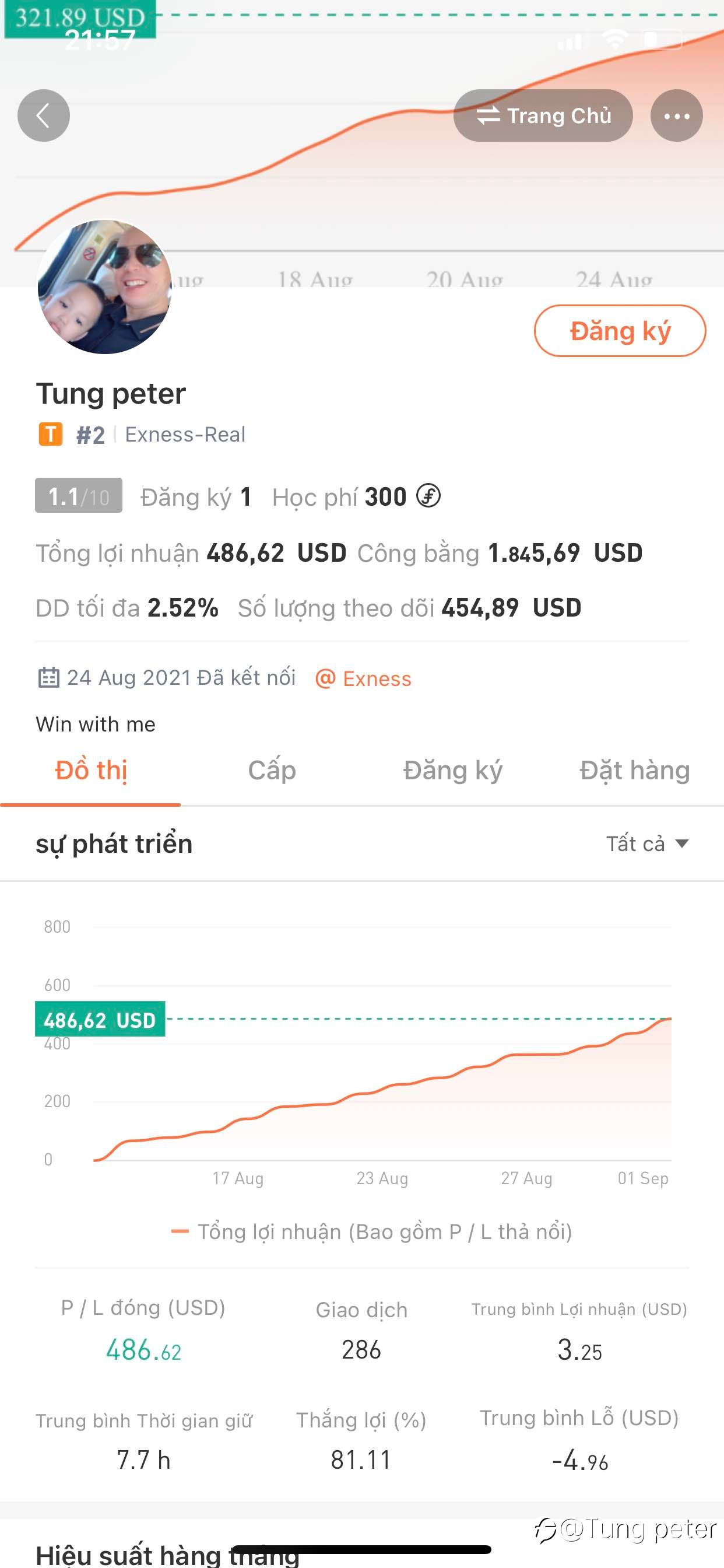The width and height of the screenshot is (724, 1568).
Task: Tap the Đăng ký subscribe button
Action: 620,331
